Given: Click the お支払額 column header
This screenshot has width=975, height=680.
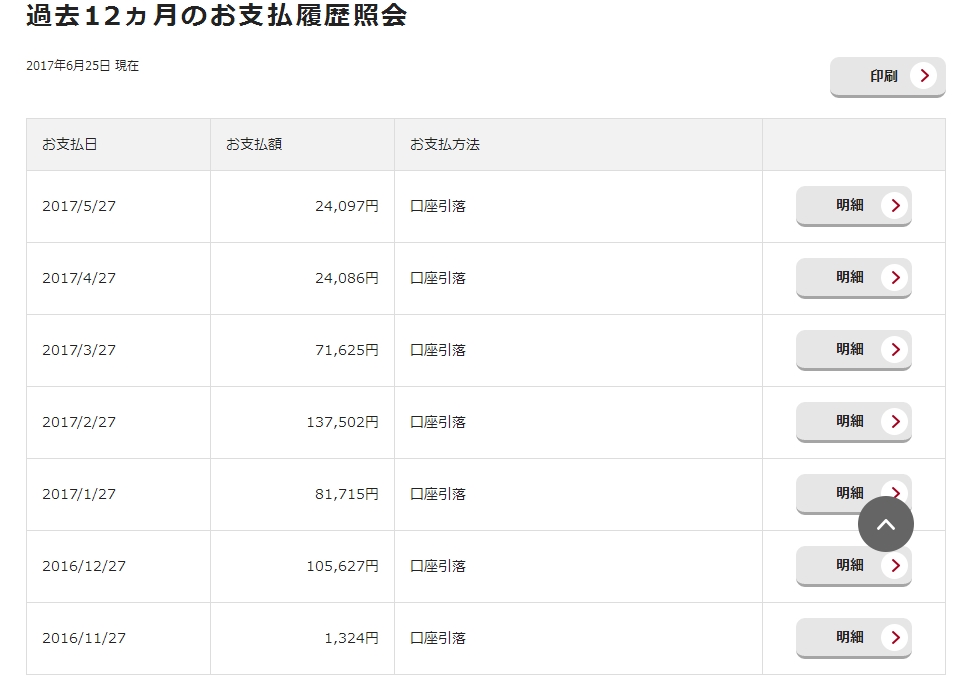Looking at the screenshot, I should 302,144.
